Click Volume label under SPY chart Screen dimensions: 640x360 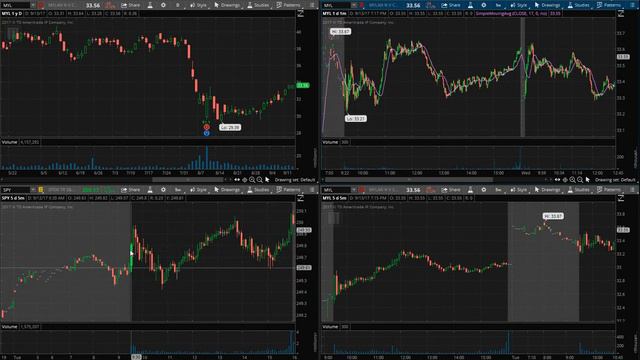pos(9,327)
